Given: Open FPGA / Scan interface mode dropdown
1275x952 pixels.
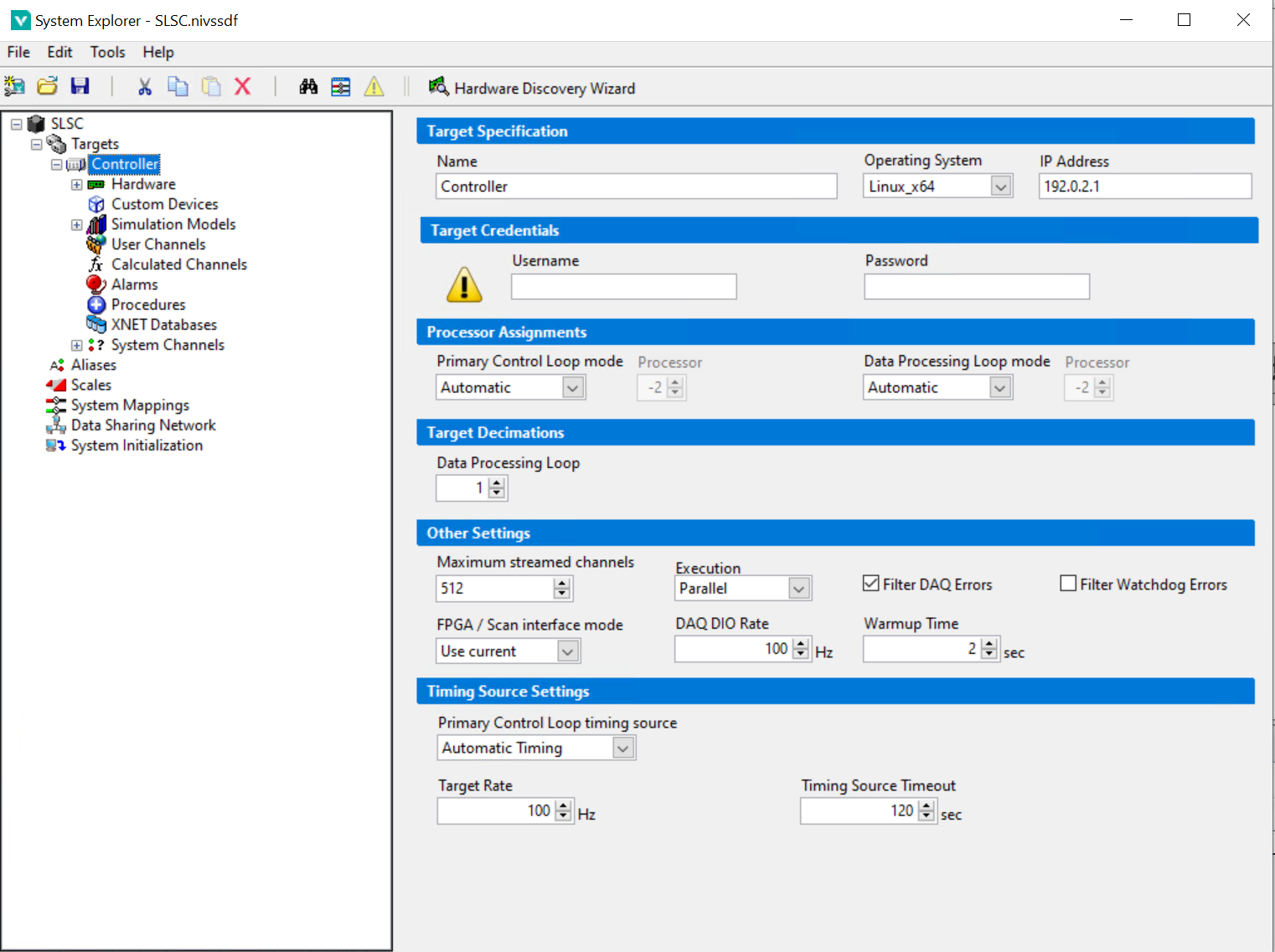Looking at the screenshot, I should tap(568, 651).
